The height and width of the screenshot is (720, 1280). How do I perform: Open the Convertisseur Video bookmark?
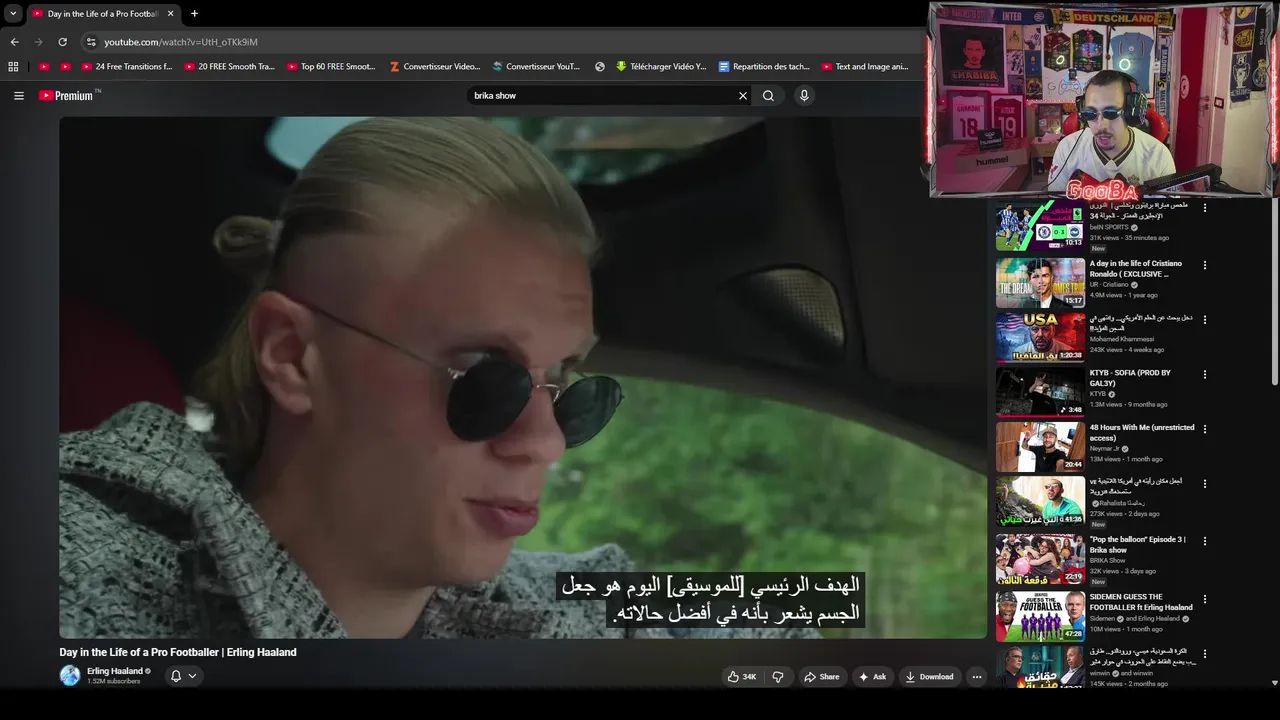[x=434, y=67]
